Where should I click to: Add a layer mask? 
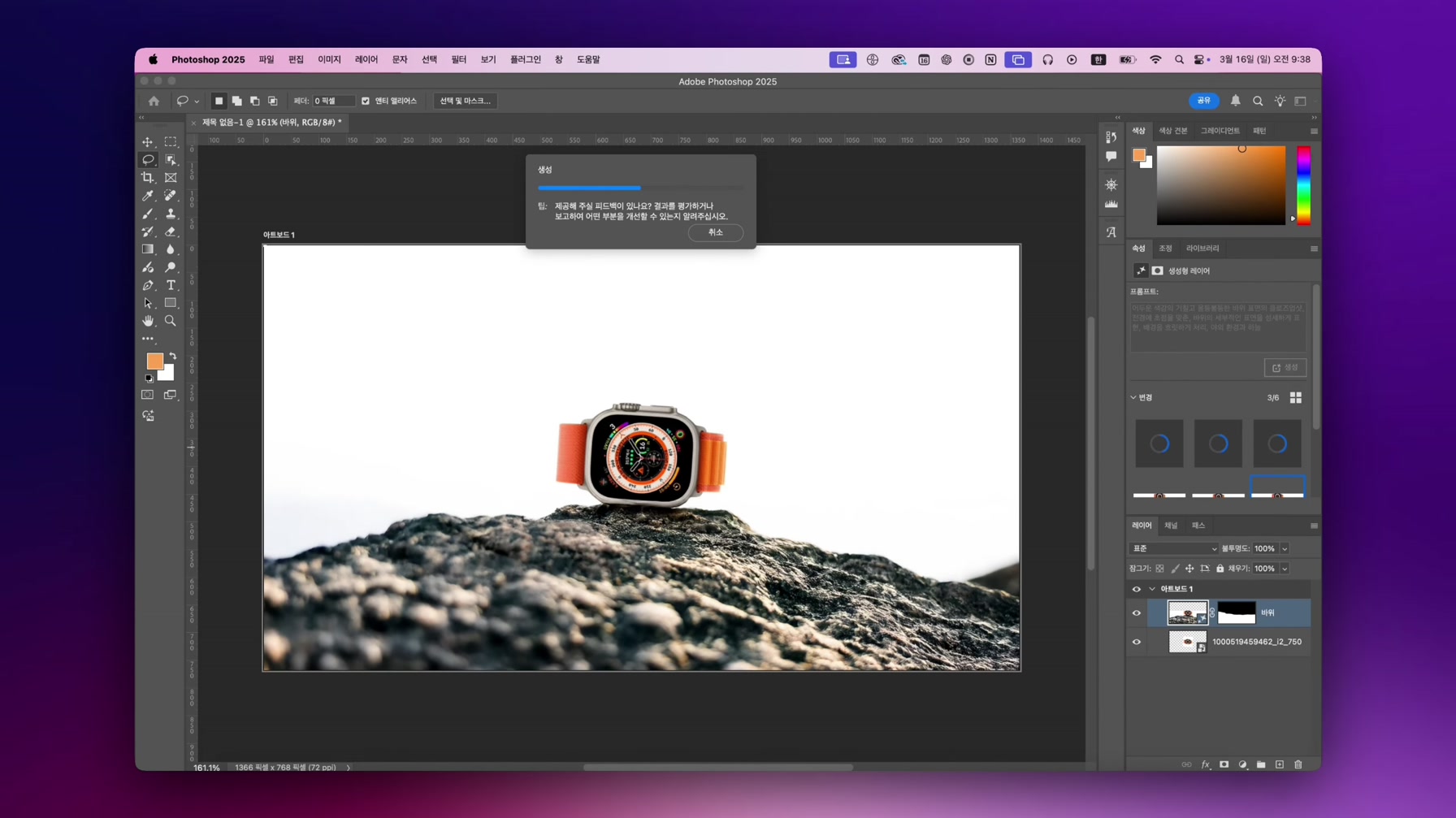point(1224,764)
